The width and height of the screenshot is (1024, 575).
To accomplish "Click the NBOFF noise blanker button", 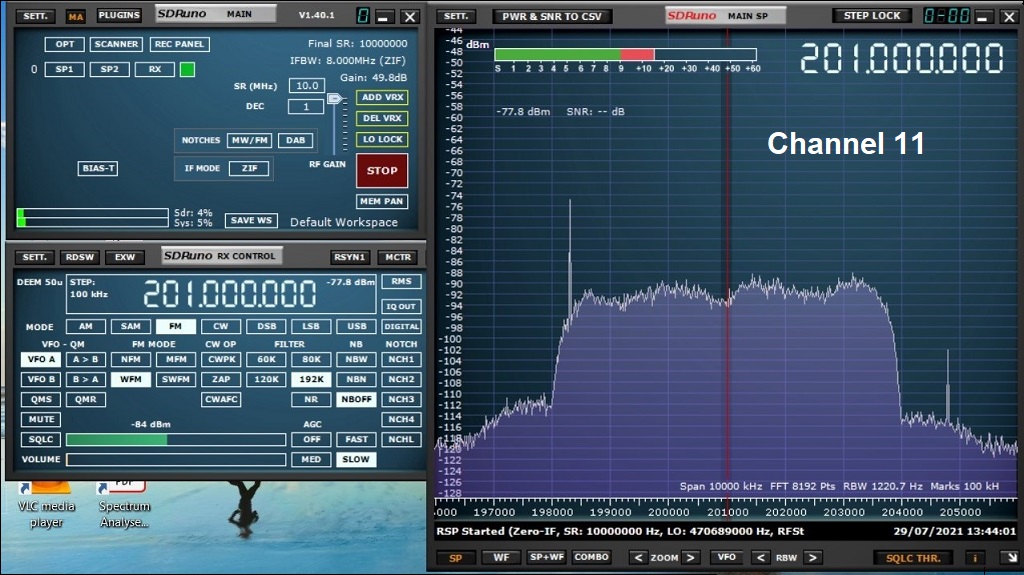I will pyautogui.click(x=356, y=399).
